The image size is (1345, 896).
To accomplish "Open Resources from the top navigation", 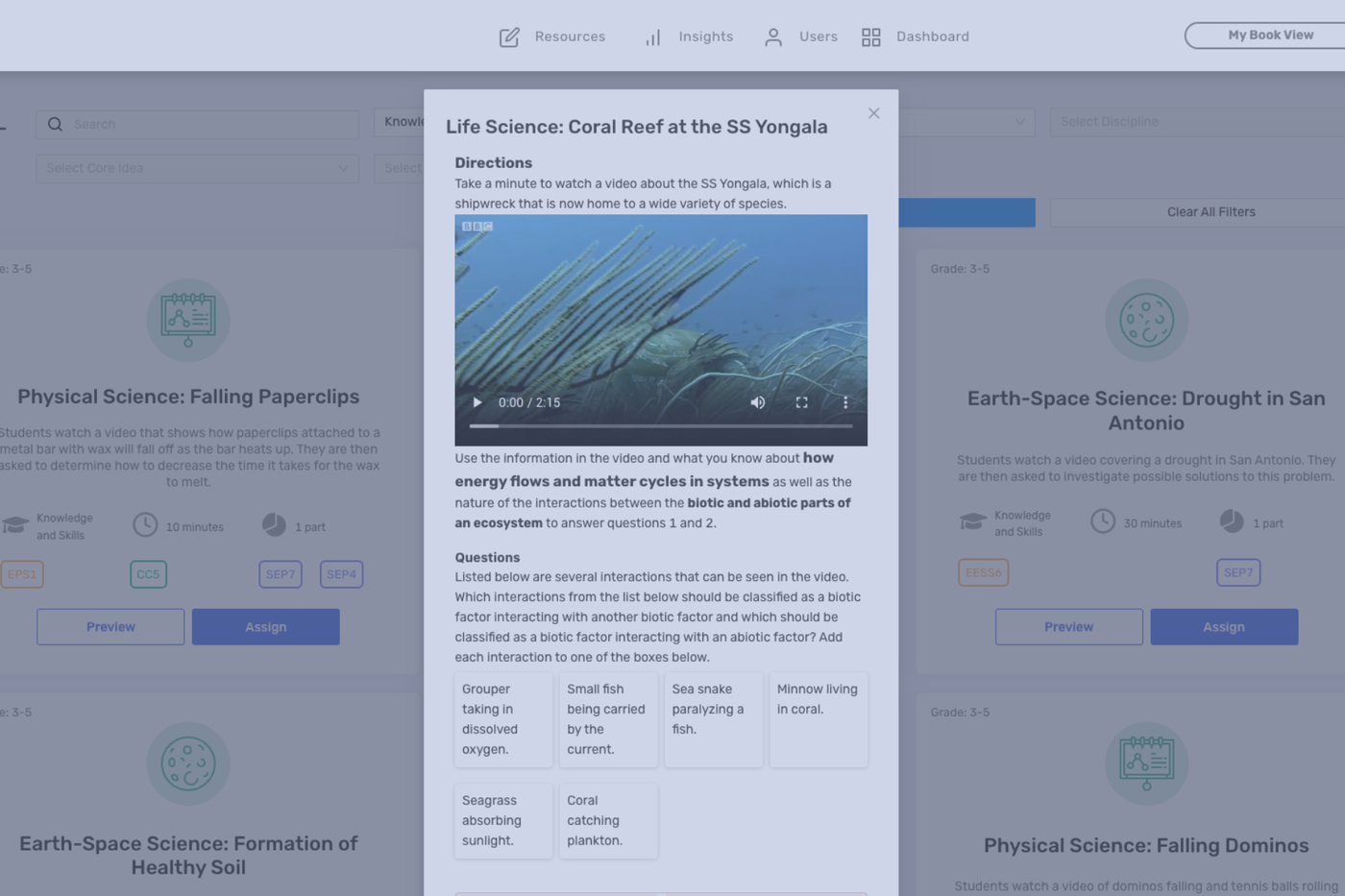I will (552, 36).
